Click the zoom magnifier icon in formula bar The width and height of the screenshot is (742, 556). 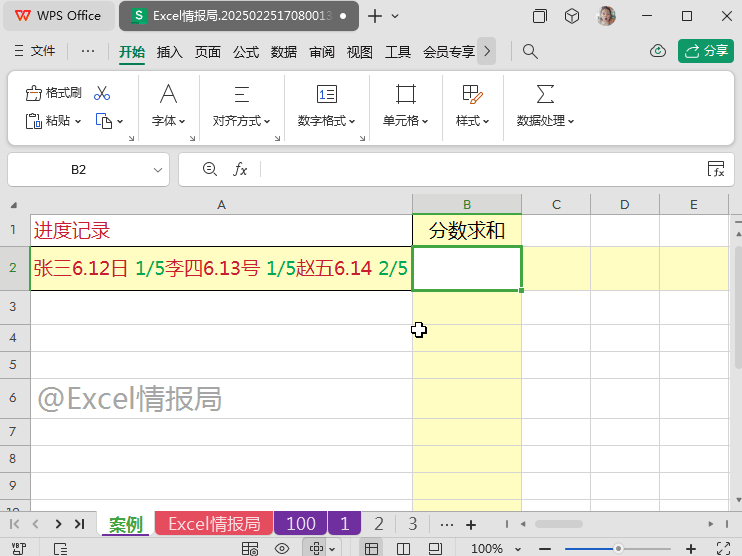210,170
